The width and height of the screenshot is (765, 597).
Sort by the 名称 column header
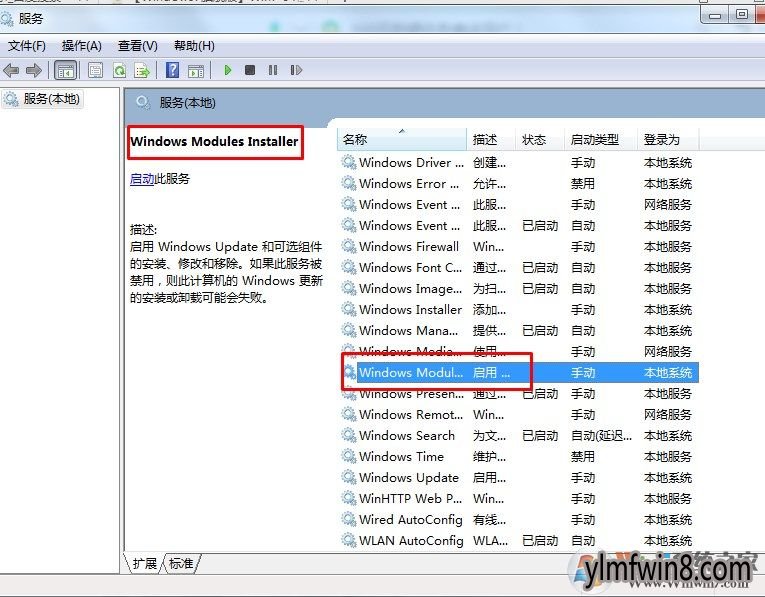pos(401,139)
